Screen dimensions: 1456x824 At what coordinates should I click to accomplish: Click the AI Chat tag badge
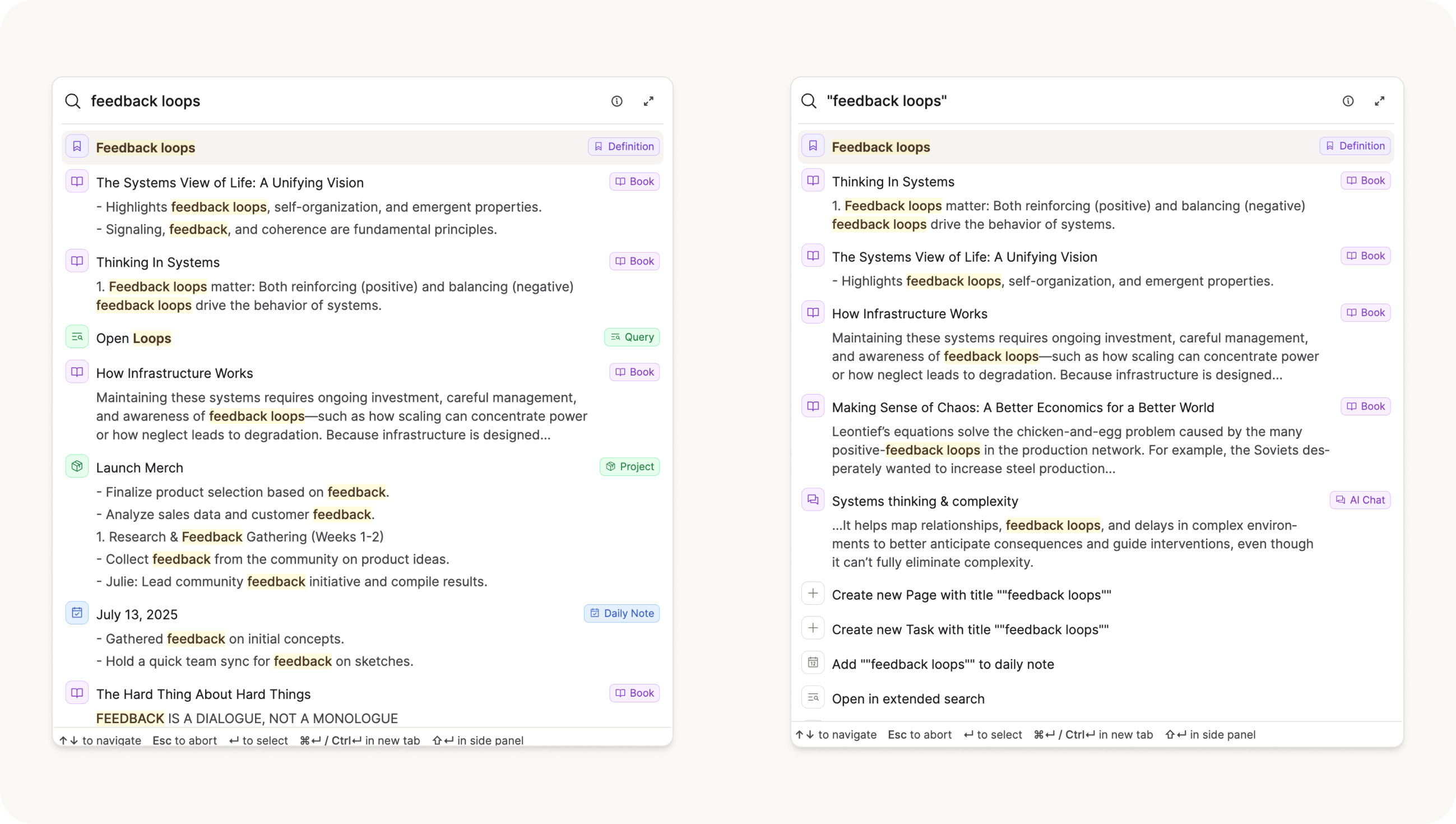1360,500
